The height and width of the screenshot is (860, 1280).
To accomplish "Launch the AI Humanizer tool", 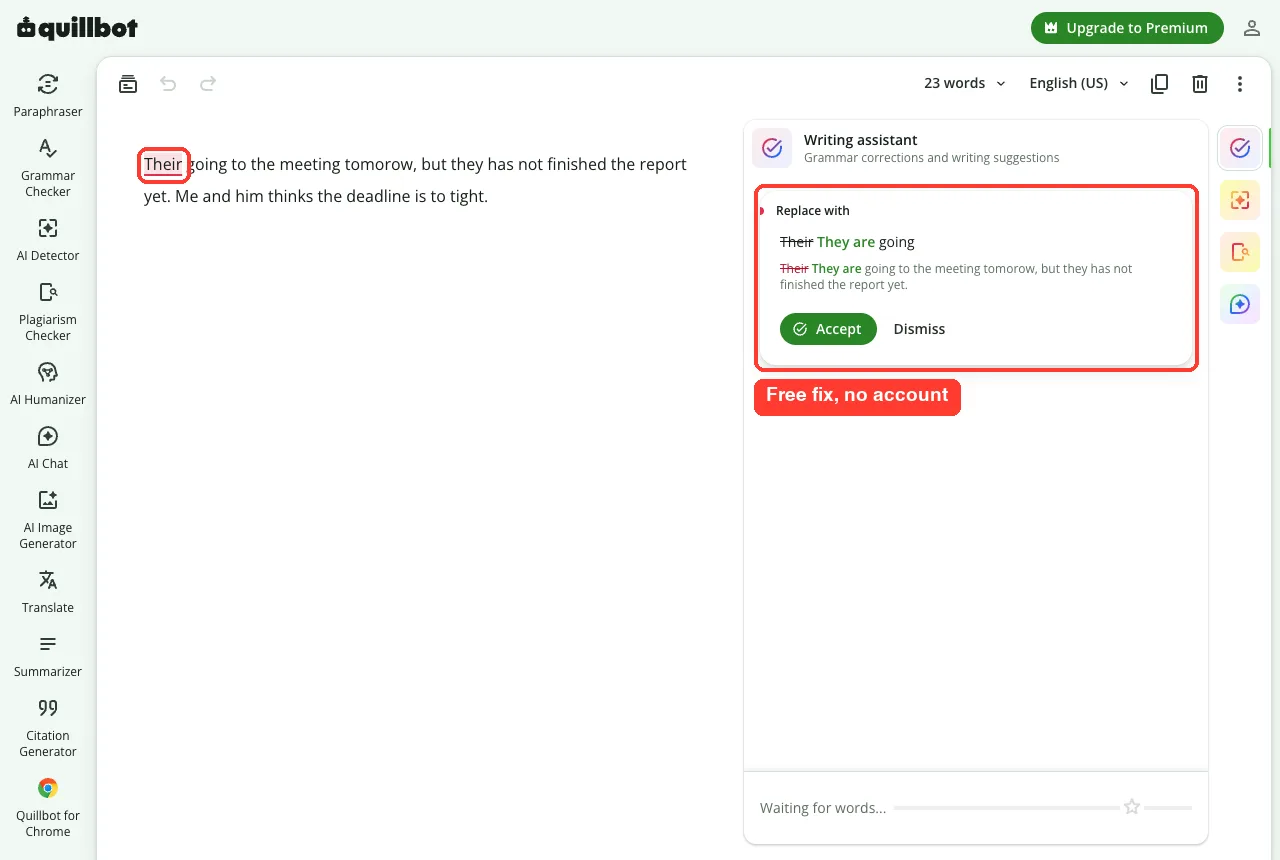I will [x=48, y=384].
